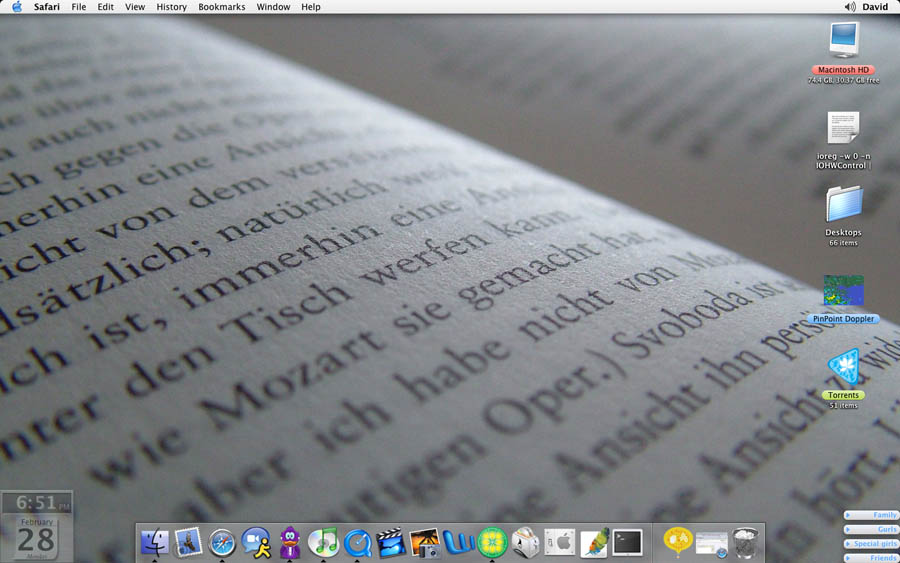Viewport: 900px width, 563px height.
Task: Launch the Toast toaster icon
Action: (526, 542)
